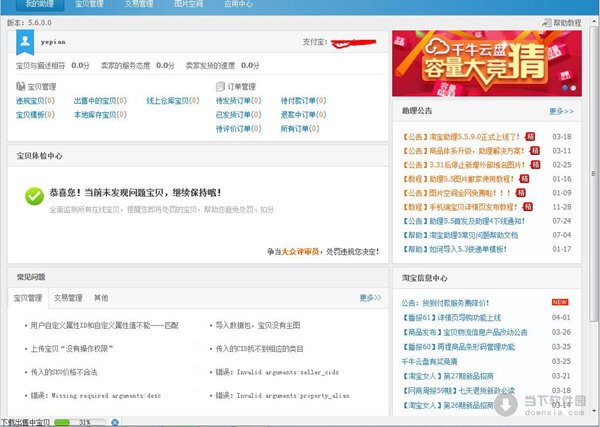Open 助理5.5图片搬家使用教程 tutorial
600x427 pixels.
pos(458,179)
